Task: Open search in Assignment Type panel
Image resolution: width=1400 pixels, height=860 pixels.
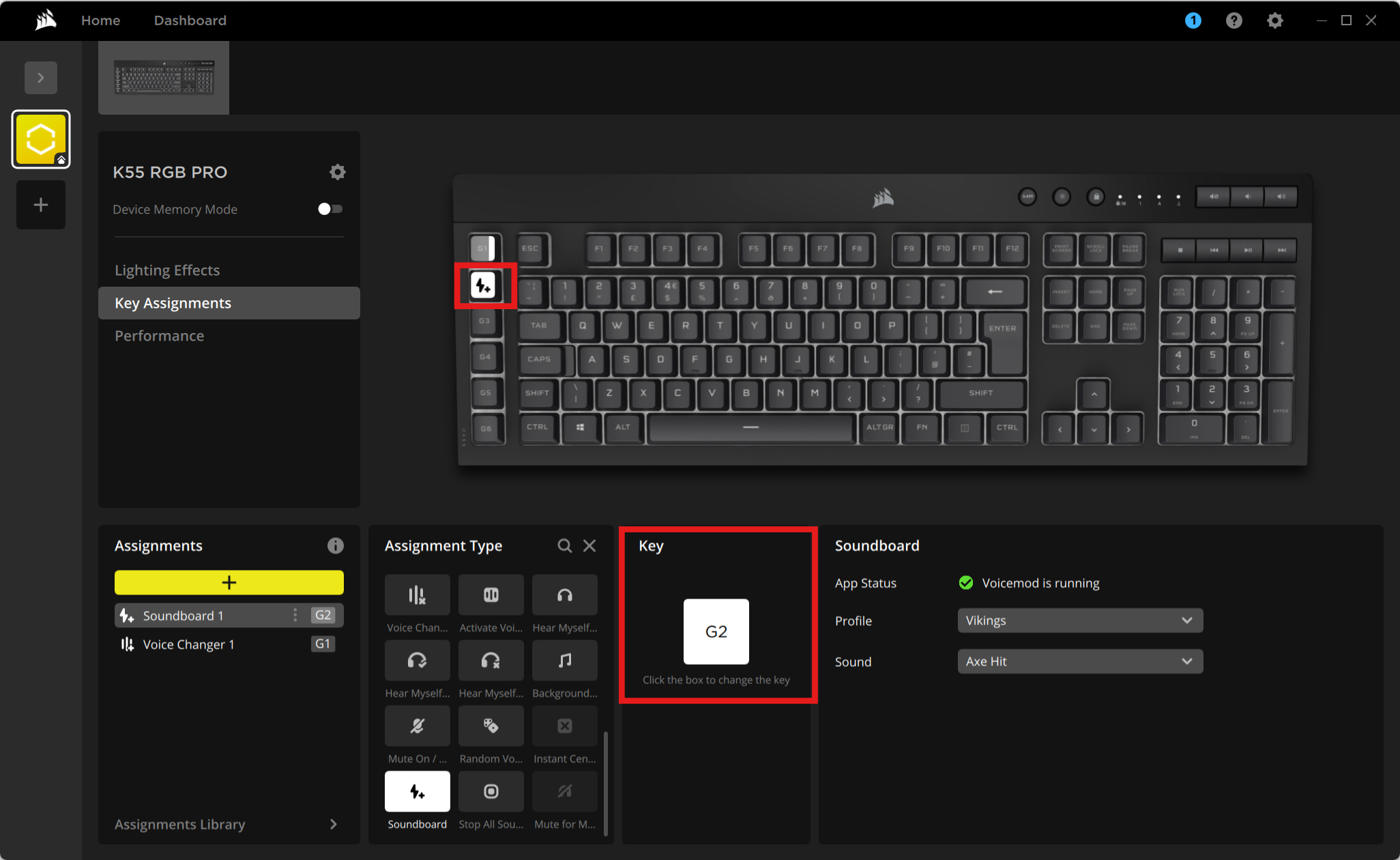Action: [x=564, y=546]
